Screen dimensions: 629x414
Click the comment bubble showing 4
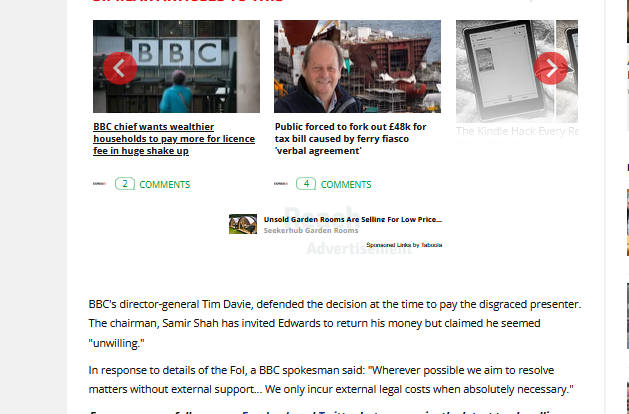pyautogui.click(x=306, y=184)
